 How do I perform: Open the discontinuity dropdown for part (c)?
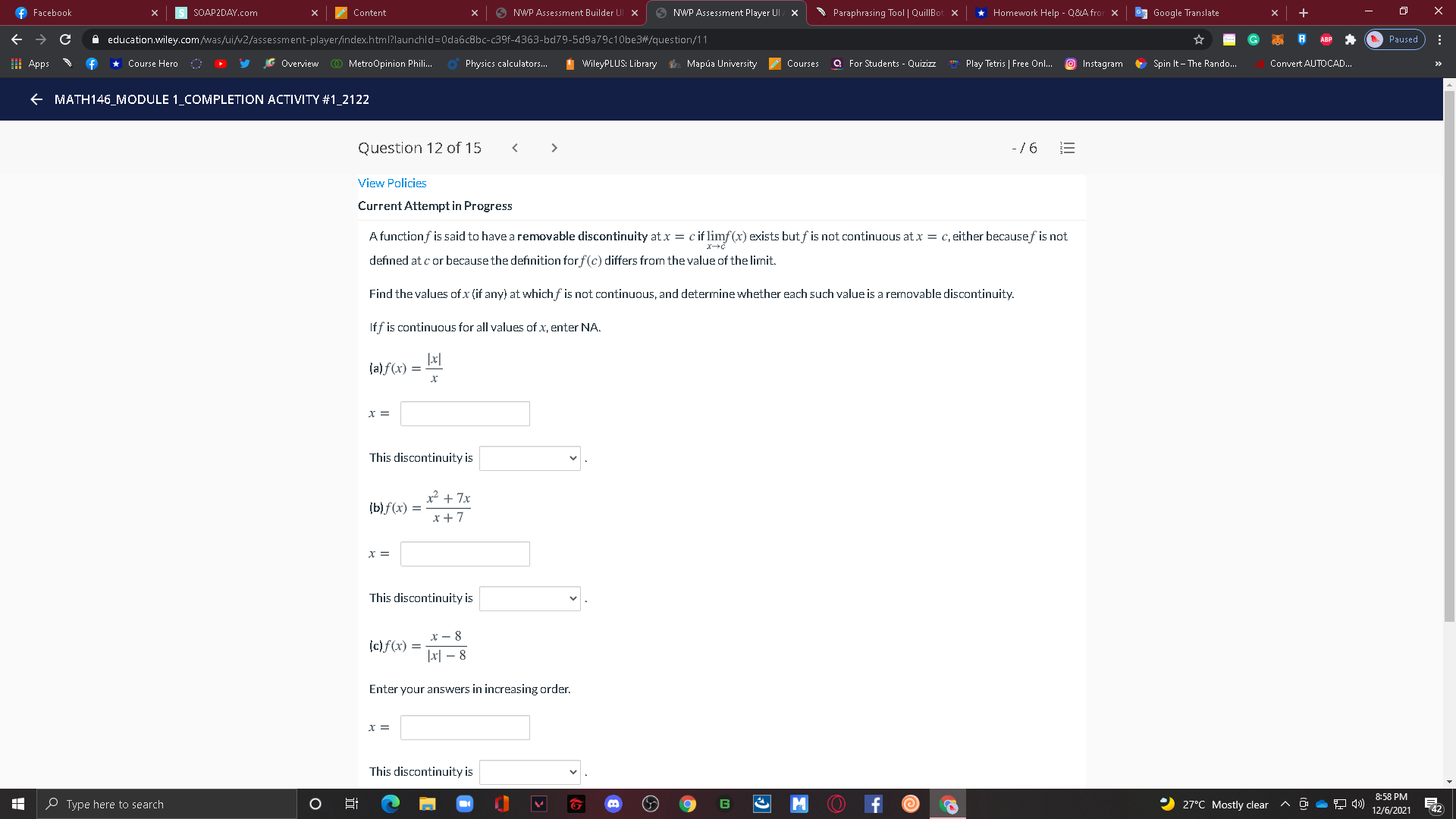[529, 772]
